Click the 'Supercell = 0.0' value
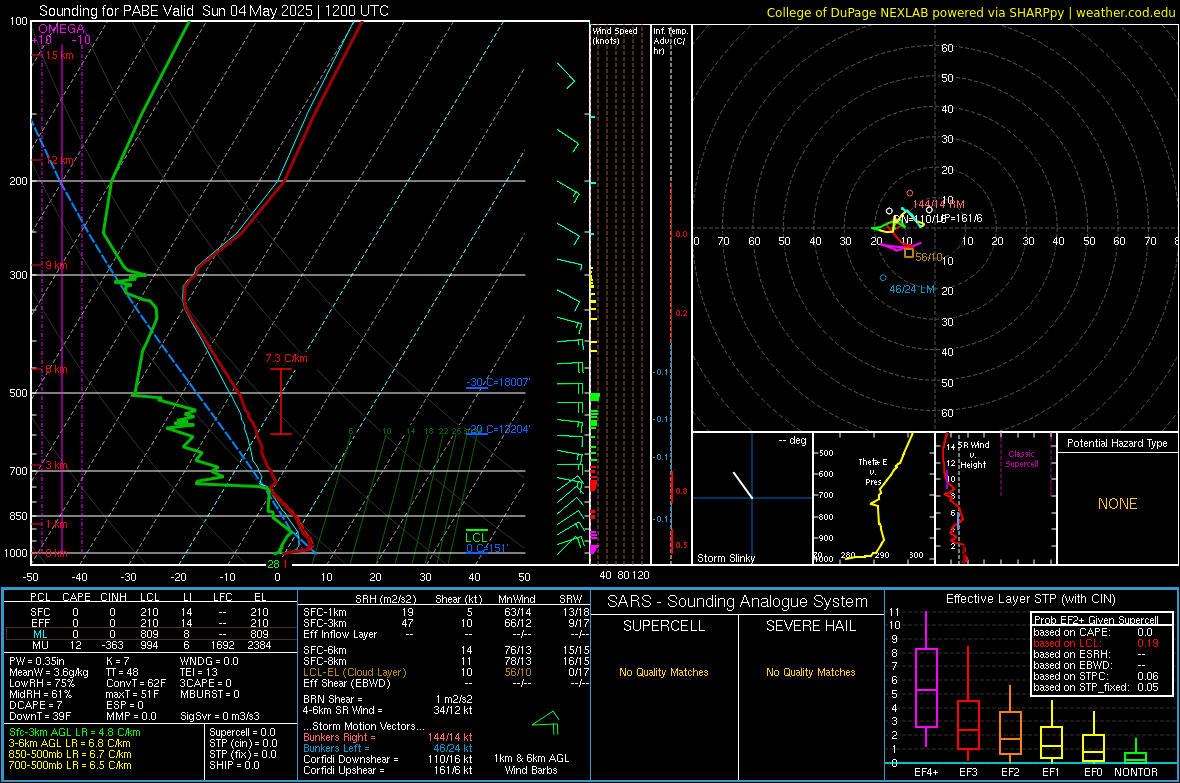Screen dimensions: 1180x783 click(x=242, y=732)
